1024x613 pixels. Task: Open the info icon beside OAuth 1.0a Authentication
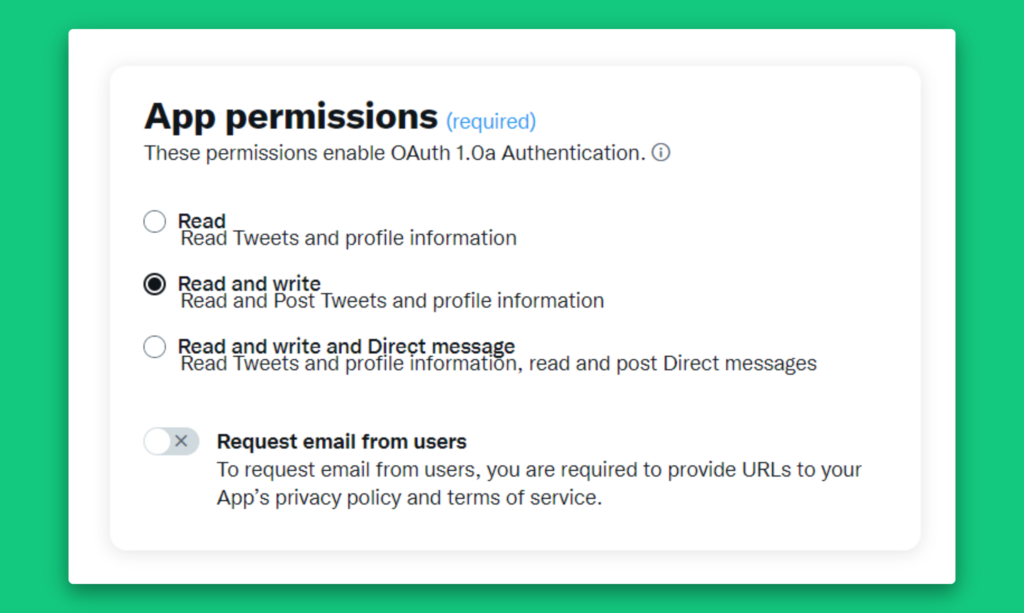661,153
